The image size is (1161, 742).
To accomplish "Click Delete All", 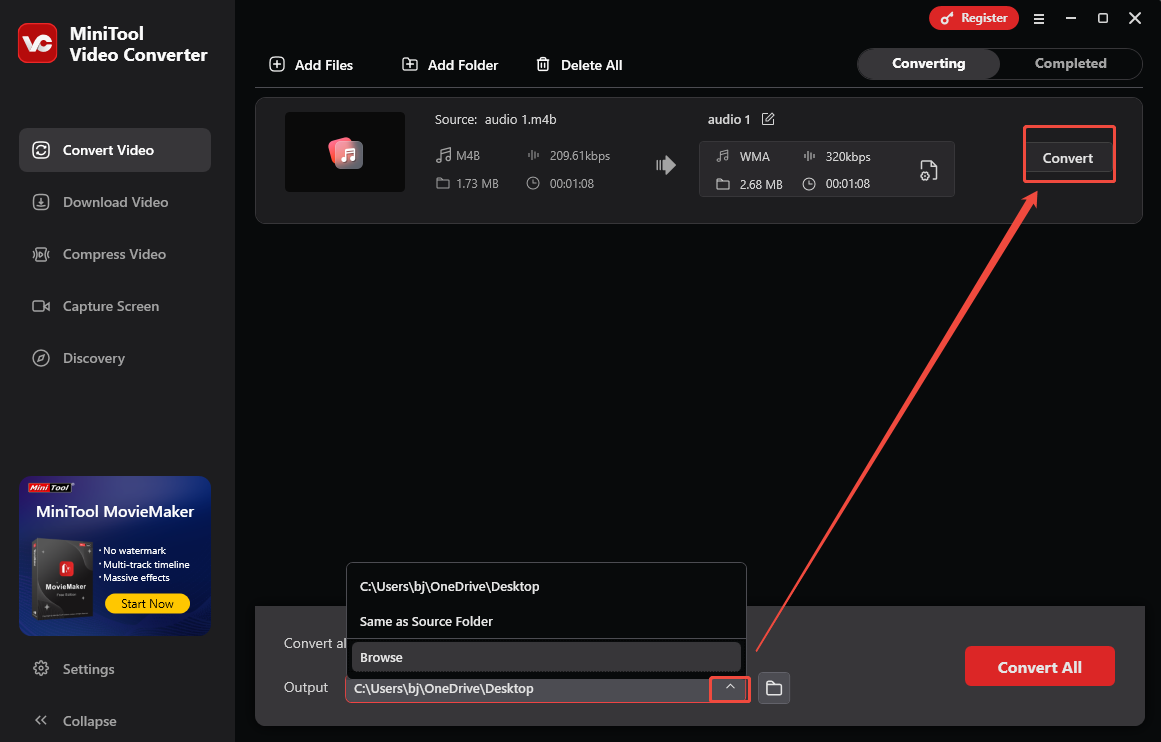I will coord(579,65).
